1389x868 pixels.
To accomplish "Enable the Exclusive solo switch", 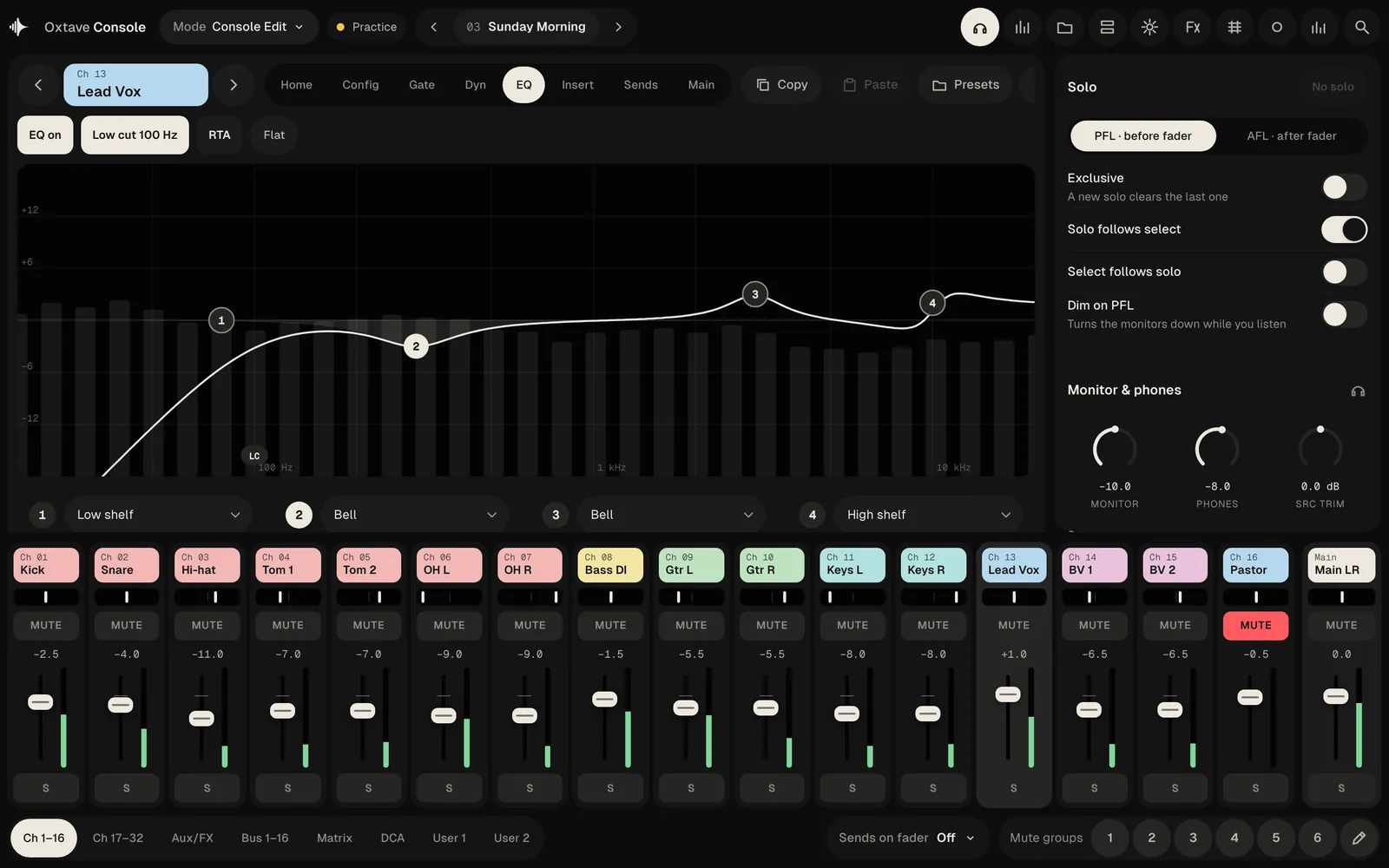I will [1344, 187].
